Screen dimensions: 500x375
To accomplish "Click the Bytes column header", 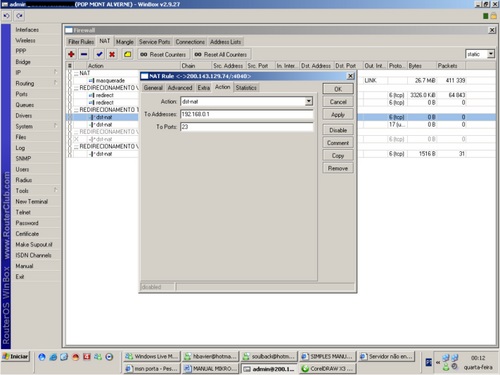I will (x=422, y=66).
